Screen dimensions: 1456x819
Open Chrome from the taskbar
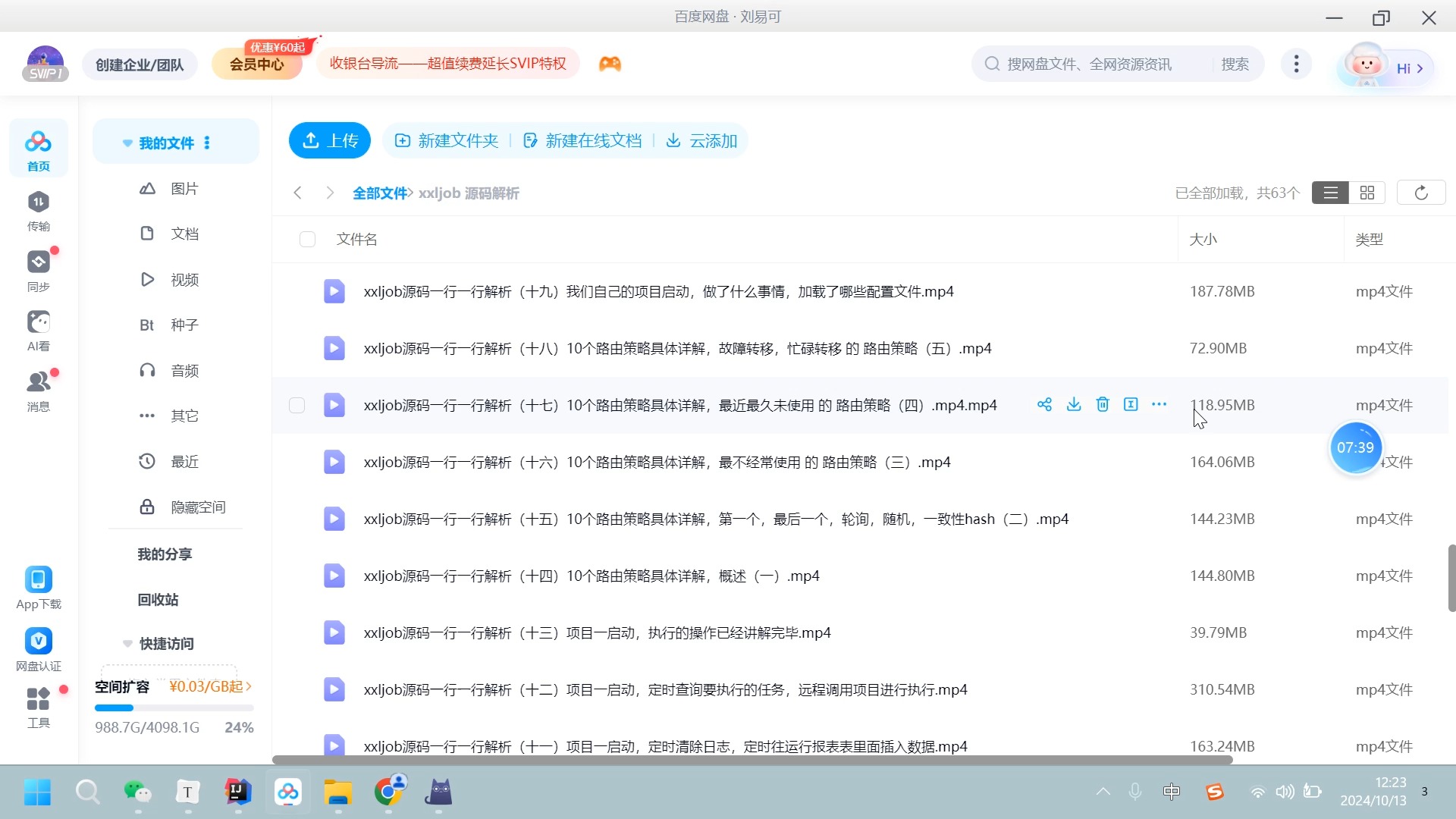point(389,792)
